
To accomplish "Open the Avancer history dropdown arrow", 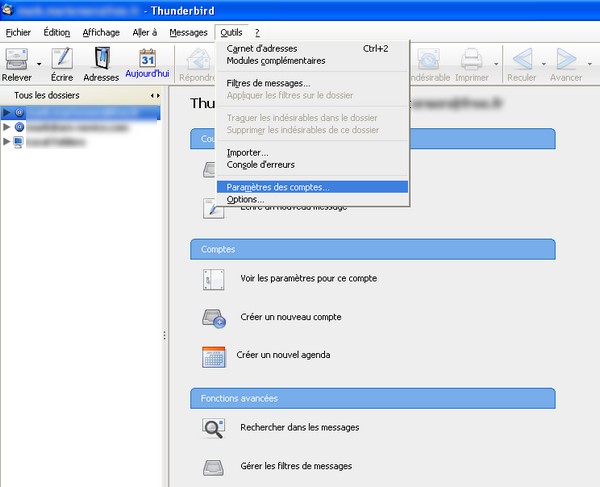I will (x=589, y=64).
